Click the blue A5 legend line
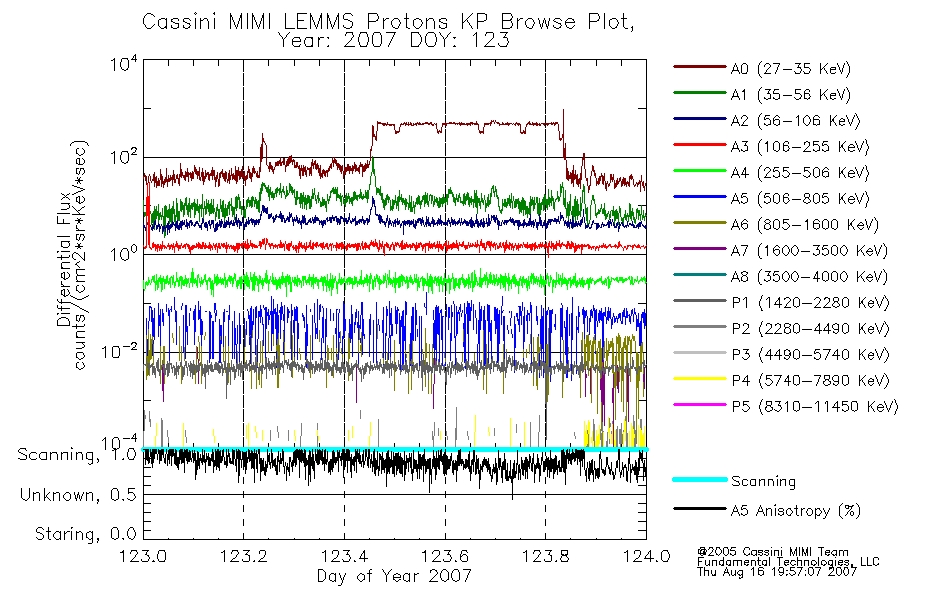Image resolution: width=950 pixels, height=600 pixels. click(700, 197)
